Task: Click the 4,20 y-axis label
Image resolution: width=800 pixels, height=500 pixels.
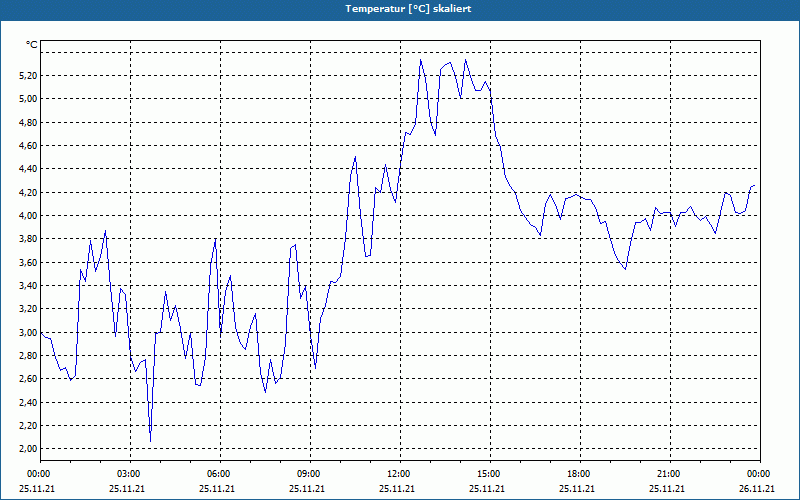Action: (x=29, y=192)
